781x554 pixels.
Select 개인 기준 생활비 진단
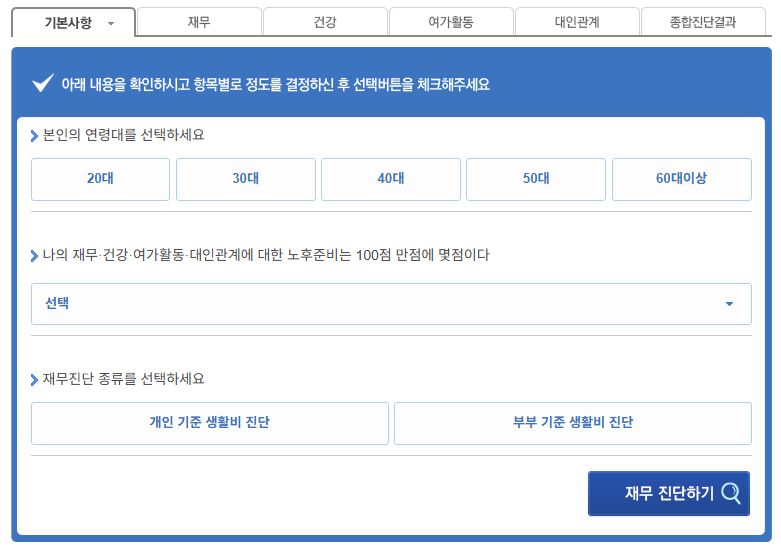pos(210,423)
